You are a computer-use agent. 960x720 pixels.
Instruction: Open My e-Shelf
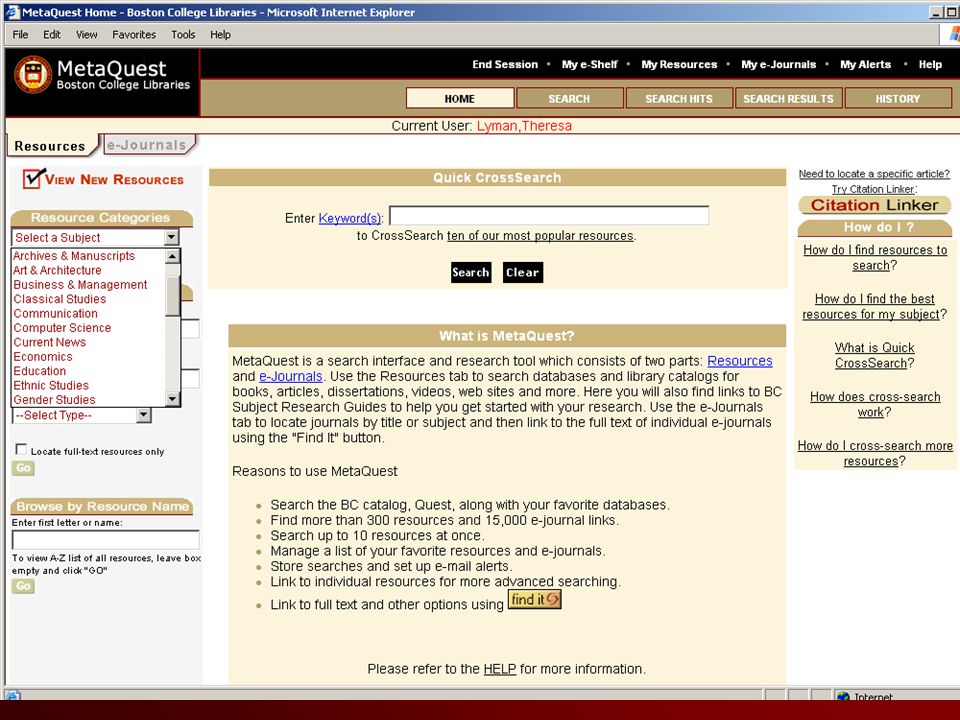[x=590, y=64]
